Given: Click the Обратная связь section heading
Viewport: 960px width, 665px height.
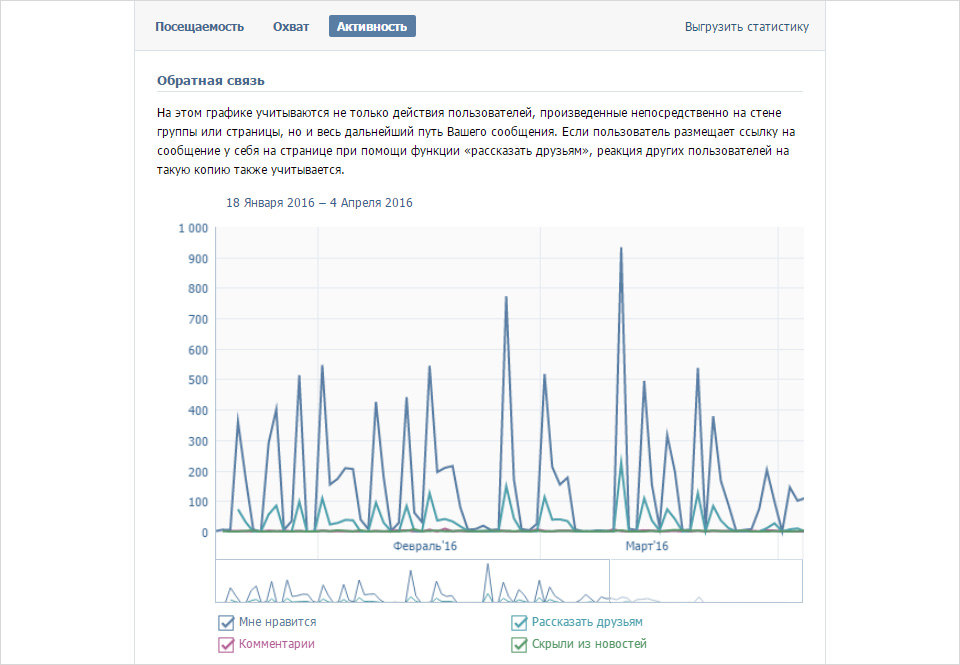Looking at the screenshot, I should click(211, 81).
